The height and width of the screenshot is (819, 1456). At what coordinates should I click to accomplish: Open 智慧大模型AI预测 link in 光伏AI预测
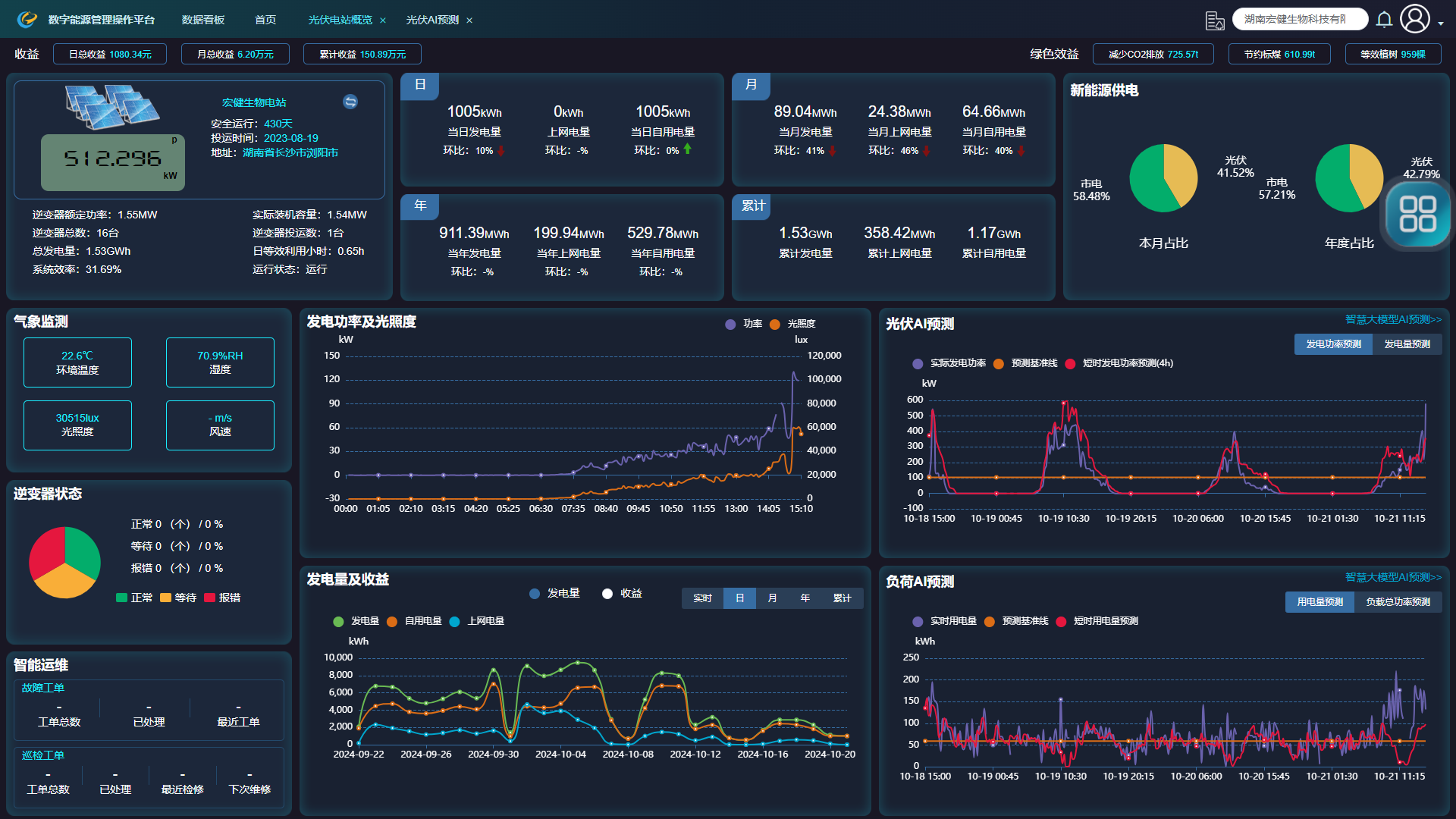pos(1393,319)
